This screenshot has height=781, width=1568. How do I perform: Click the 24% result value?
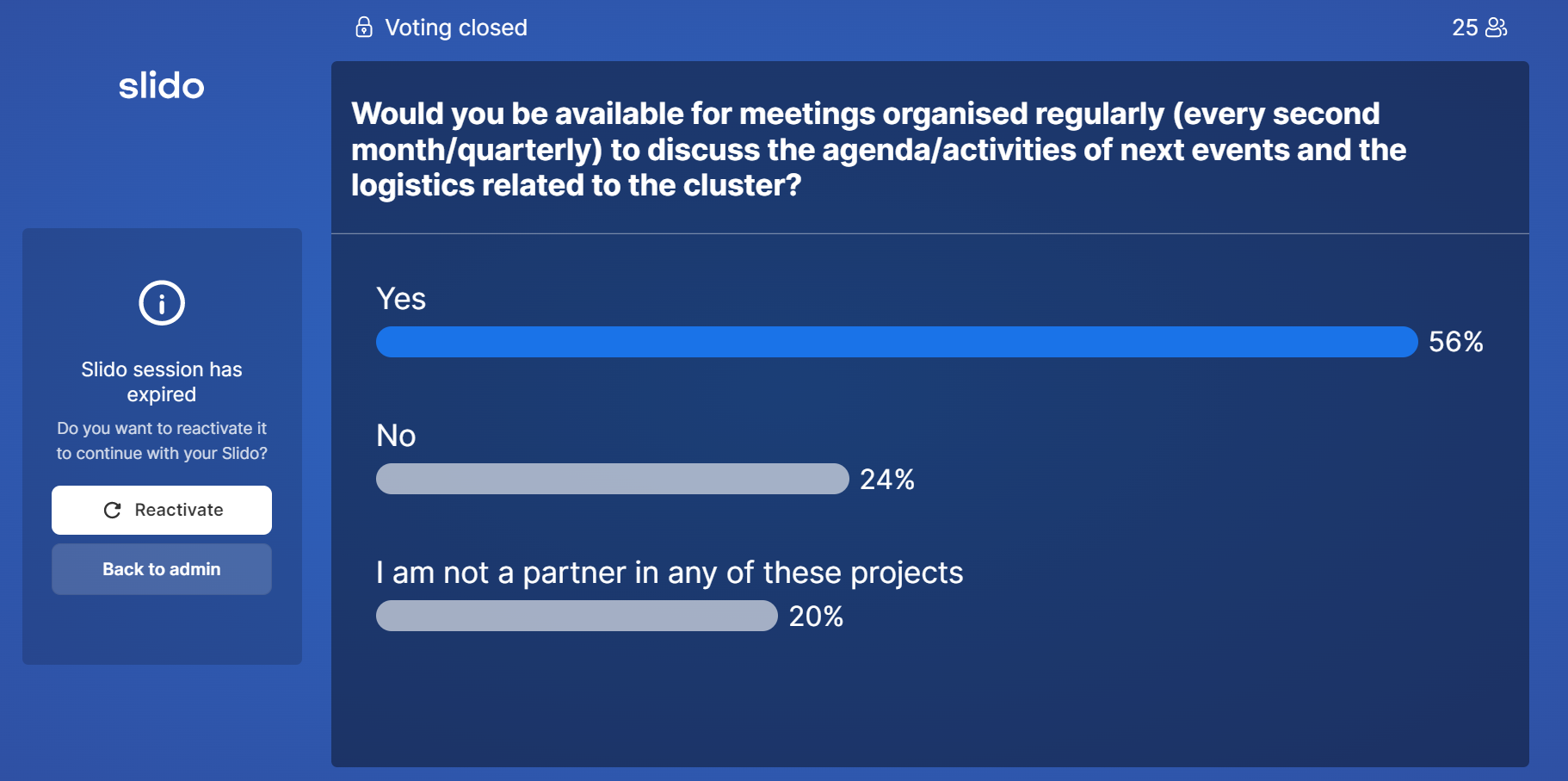tap(887, 480)
